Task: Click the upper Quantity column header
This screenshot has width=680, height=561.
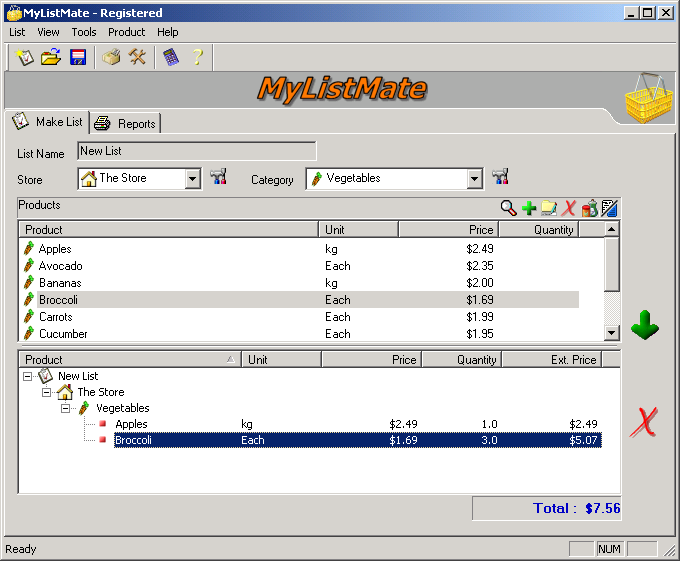Action: point(539,229)
